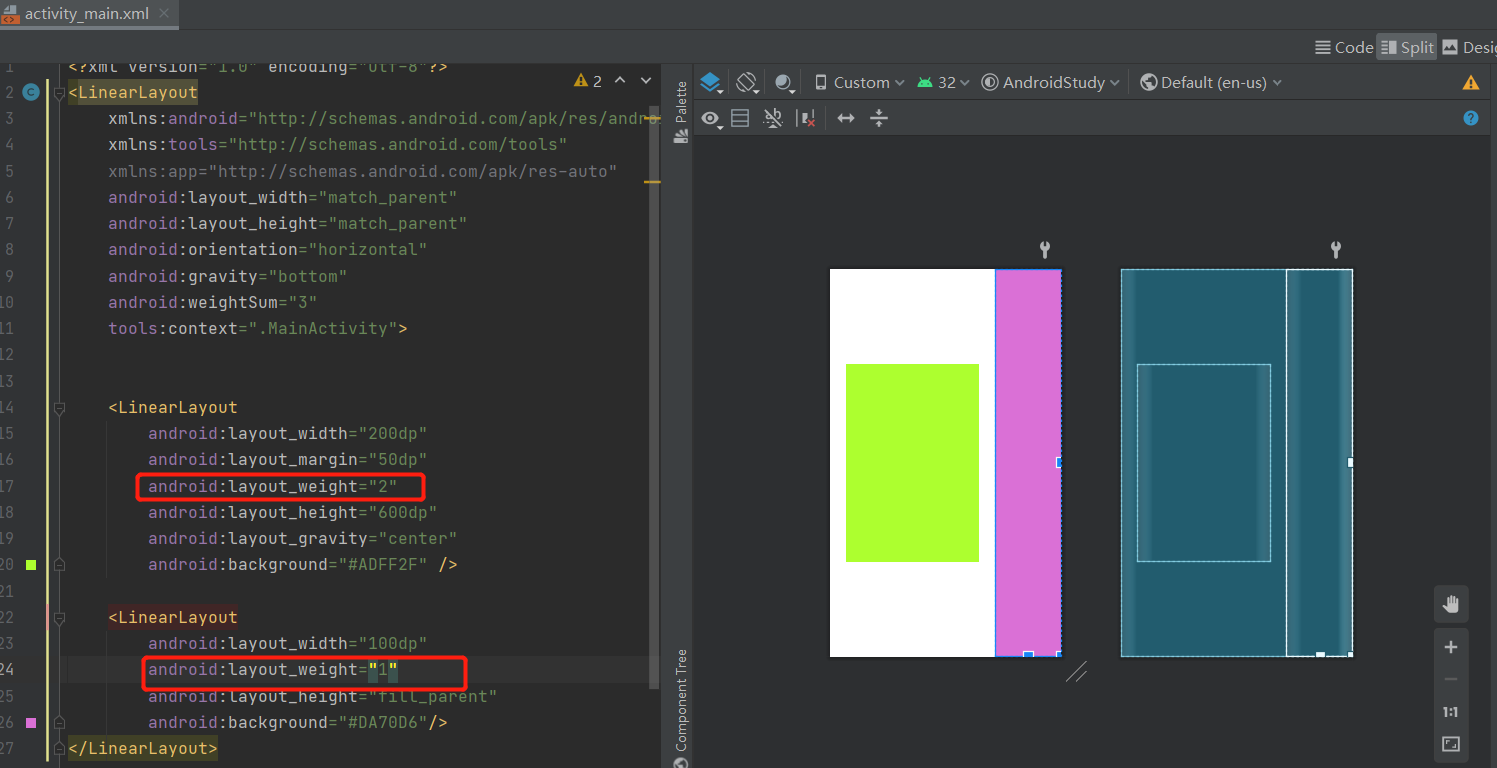Click the layout_margin="50dp" line

(x=288, y=460)
